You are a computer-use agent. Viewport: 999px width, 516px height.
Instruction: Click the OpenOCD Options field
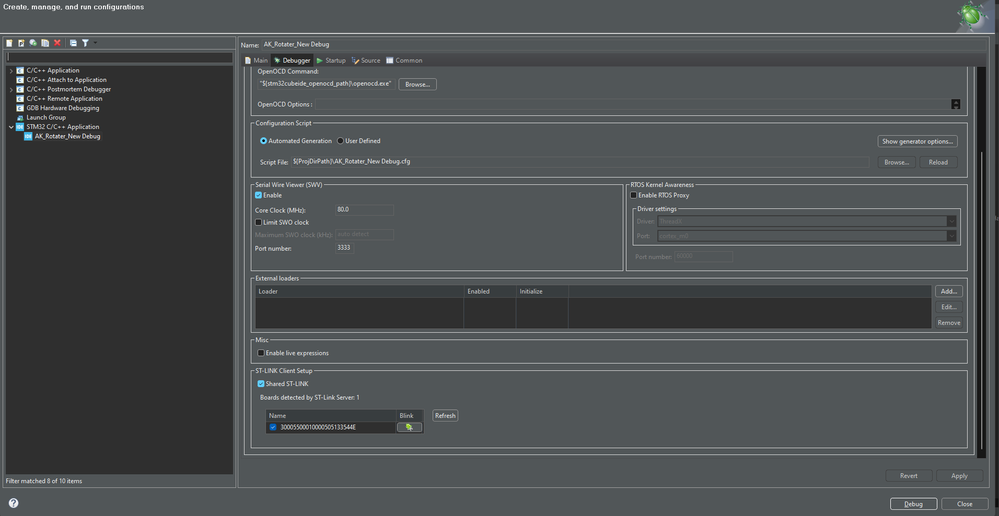tap(632, 104)
